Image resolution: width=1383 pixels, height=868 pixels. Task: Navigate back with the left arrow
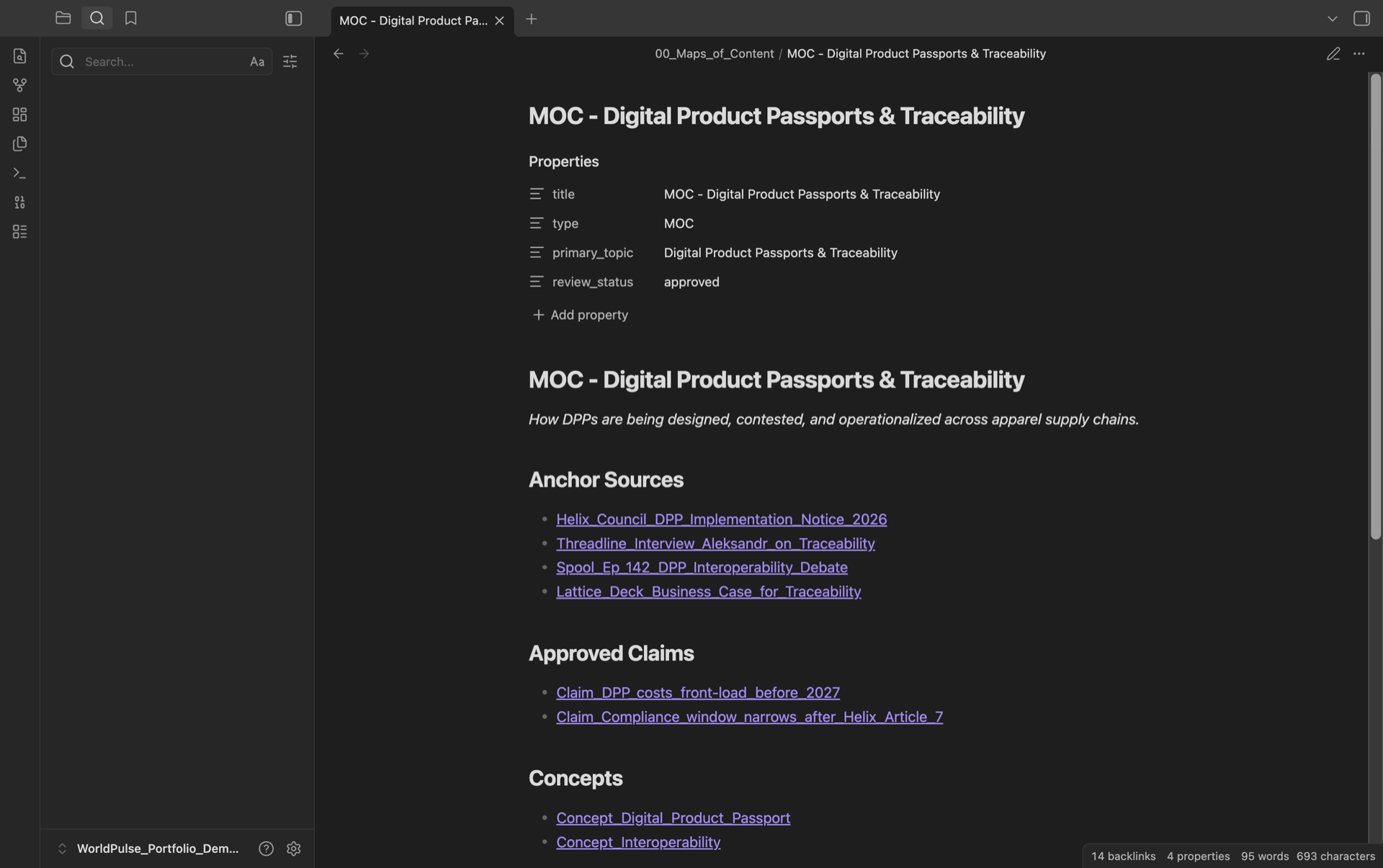click(338, 53)
